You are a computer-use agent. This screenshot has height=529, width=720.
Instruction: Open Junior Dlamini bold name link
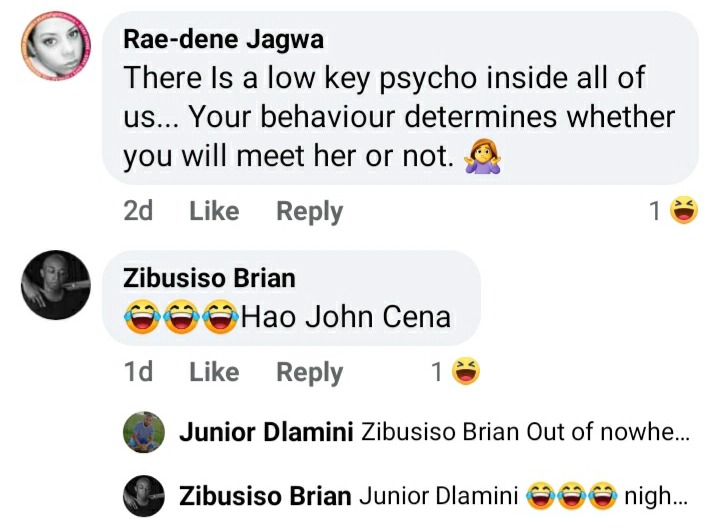point(266,432)
